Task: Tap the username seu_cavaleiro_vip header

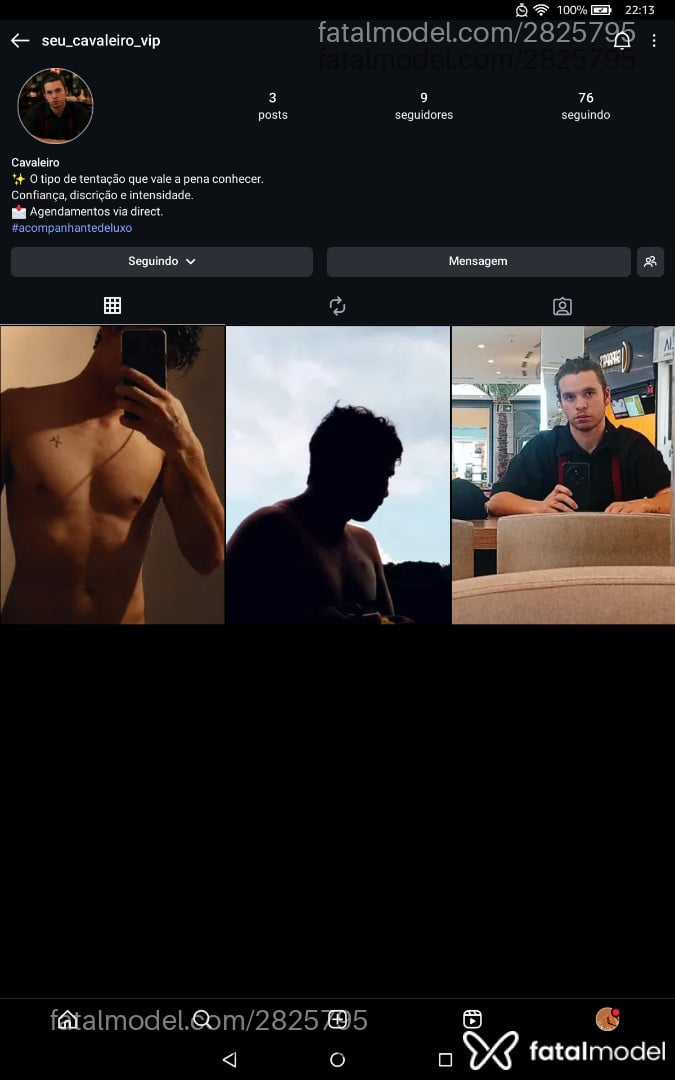Action: coord(101,41)
